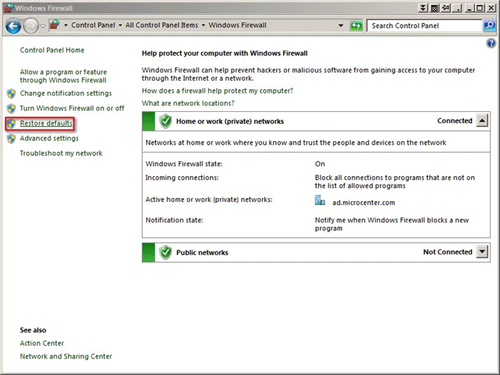
Task: Open the breadcrumb arrow before Control Panel
Action: coord(66,25)
